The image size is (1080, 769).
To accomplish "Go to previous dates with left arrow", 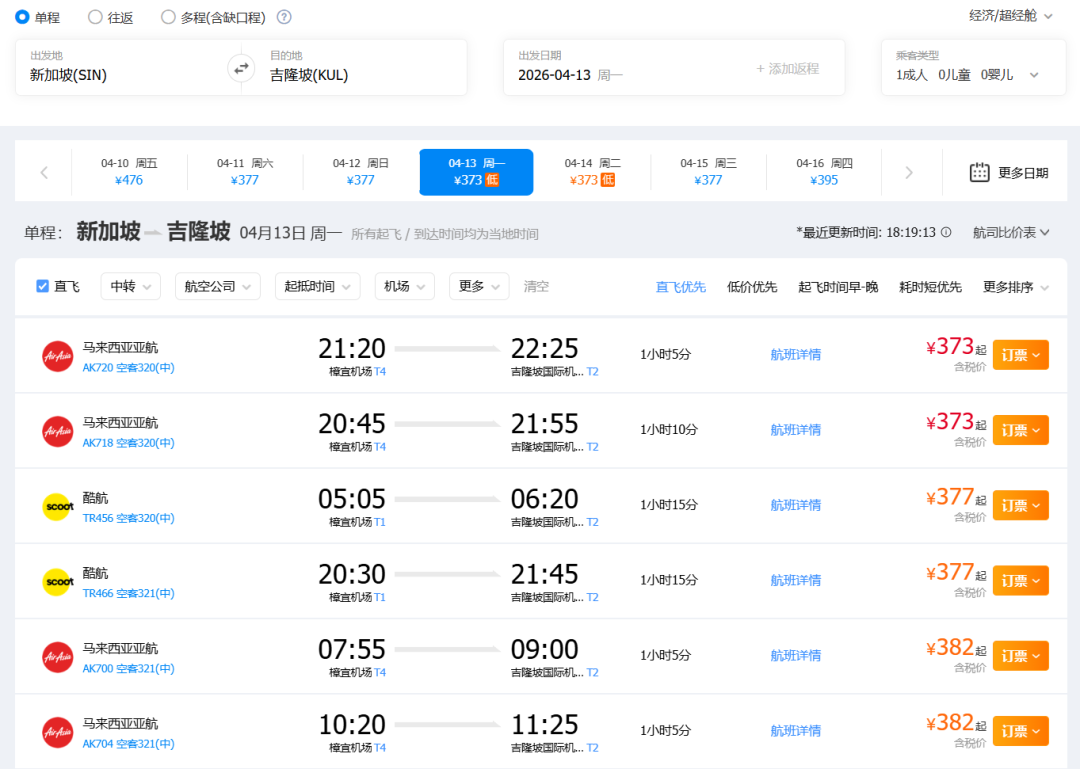I will click(44, 173).
